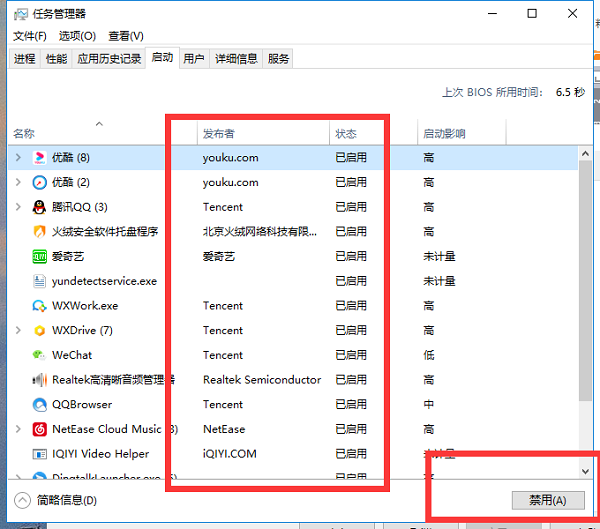Select the WeChat entry name
This screenshot has height=529, width=600.
point(72,355)
